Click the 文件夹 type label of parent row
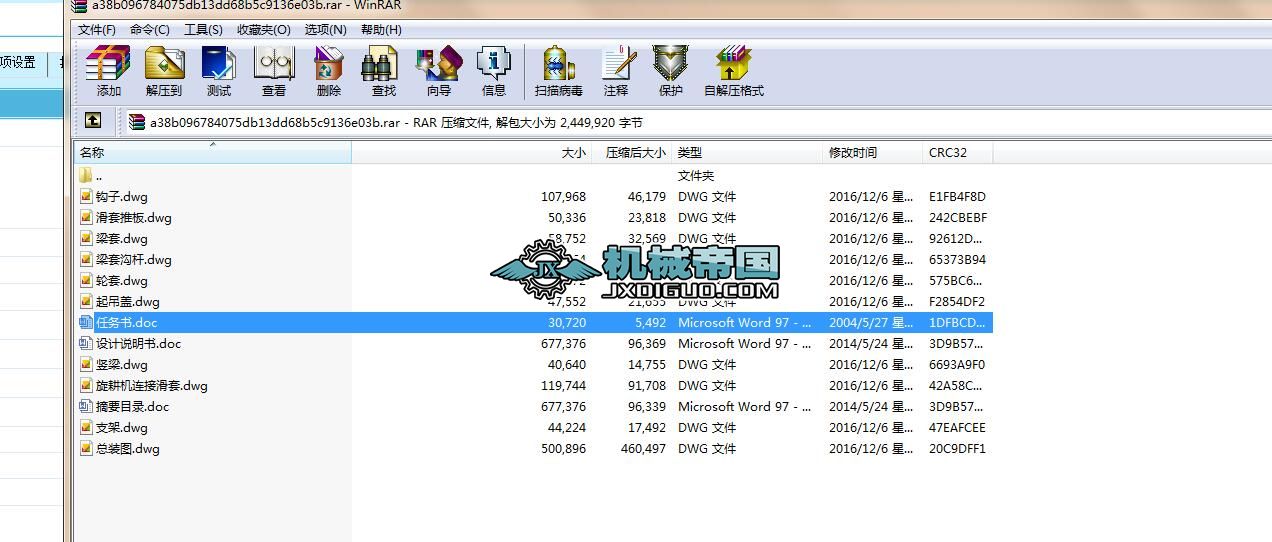Viewport: 1272px width, 542px height. click(696, 175)
